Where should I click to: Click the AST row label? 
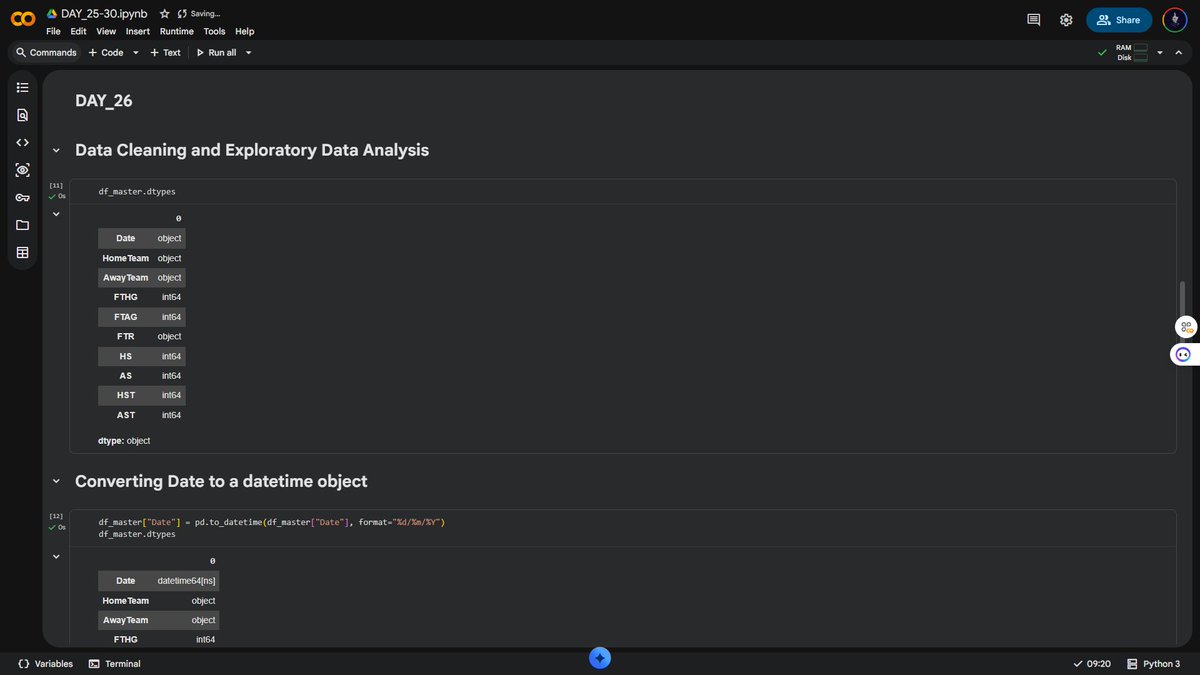tap(126, 415)
